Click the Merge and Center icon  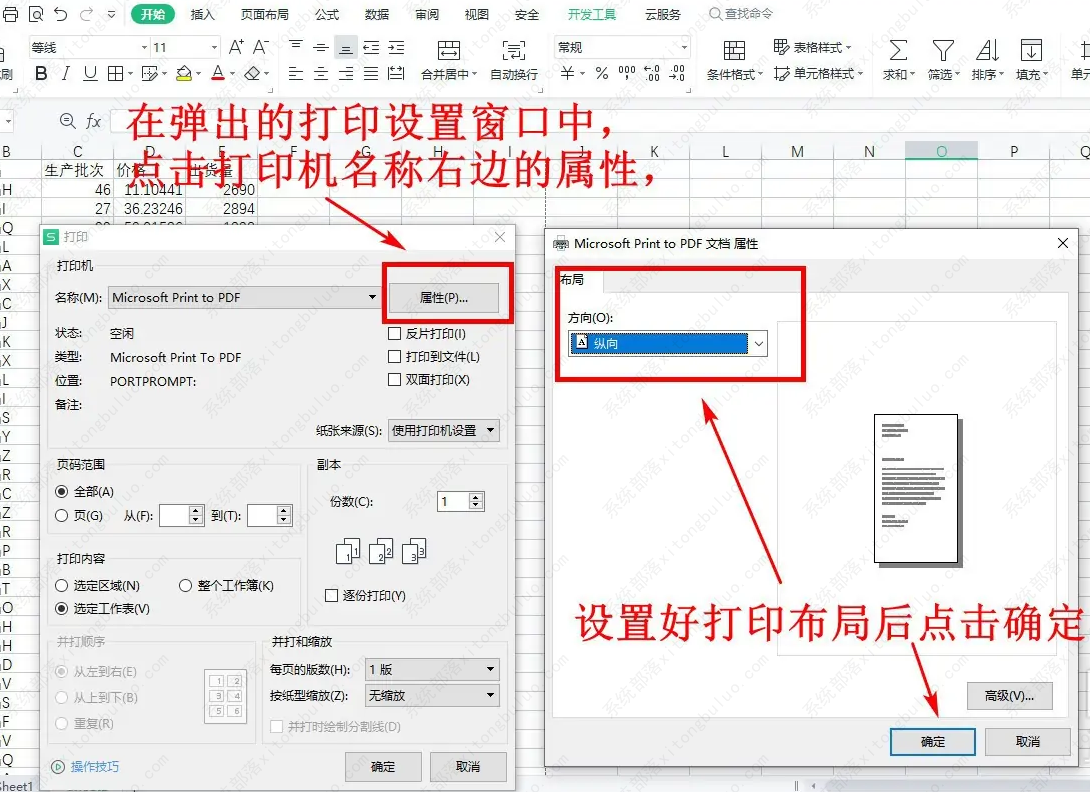point(449,51)
